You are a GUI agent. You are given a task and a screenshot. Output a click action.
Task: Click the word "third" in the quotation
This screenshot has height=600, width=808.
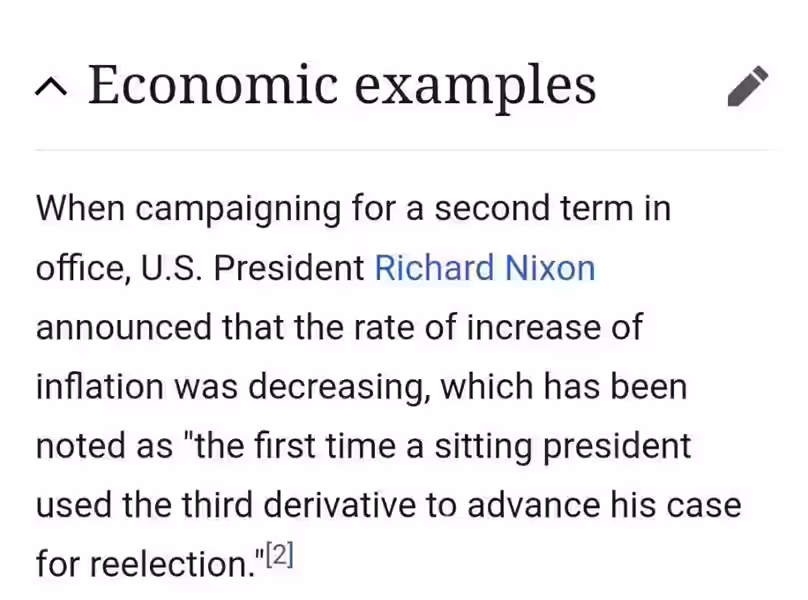pos(217,505)
